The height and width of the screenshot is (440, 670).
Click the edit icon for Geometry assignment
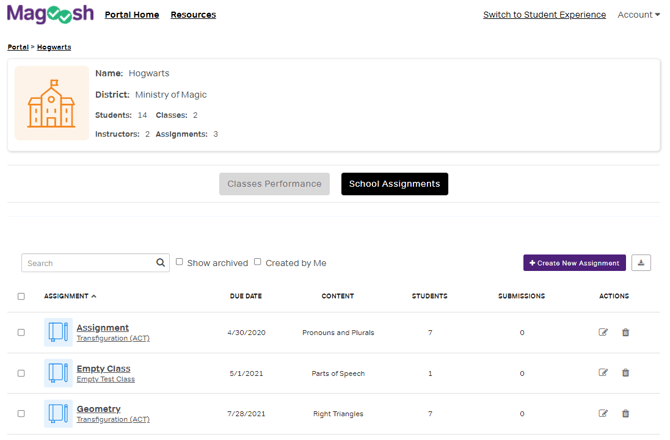click(x=603, y=413)
